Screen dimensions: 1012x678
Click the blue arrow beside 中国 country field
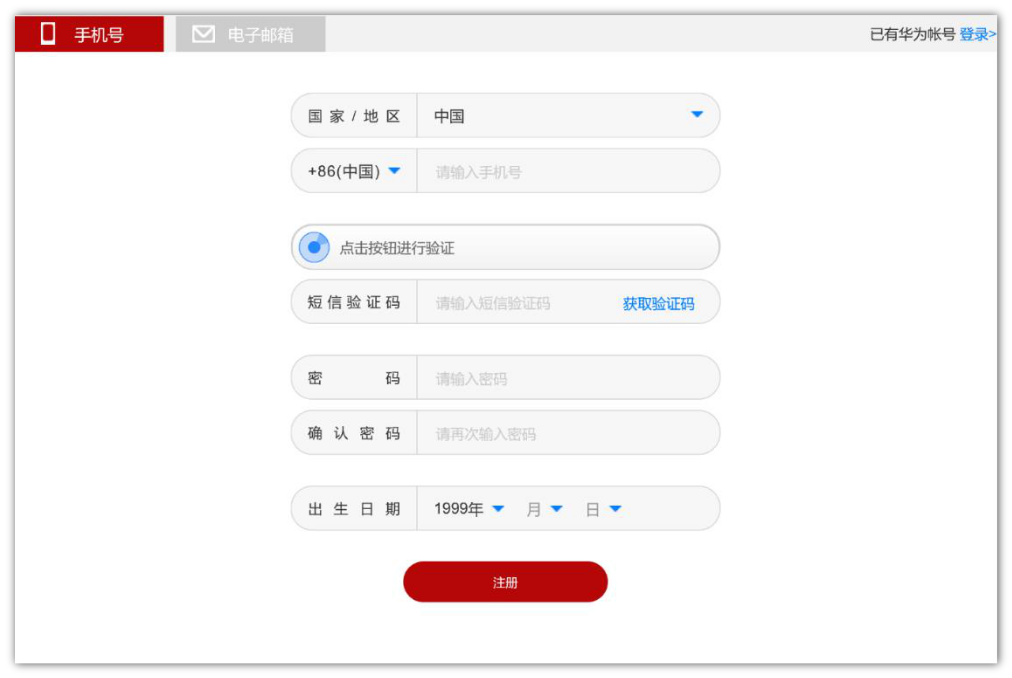pos(697,115)
